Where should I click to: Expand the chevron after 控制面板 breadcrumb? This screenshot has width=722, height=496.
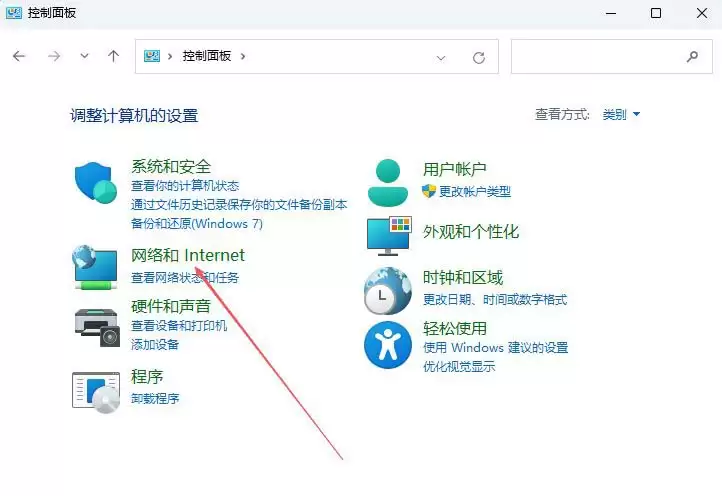point(243,56)
